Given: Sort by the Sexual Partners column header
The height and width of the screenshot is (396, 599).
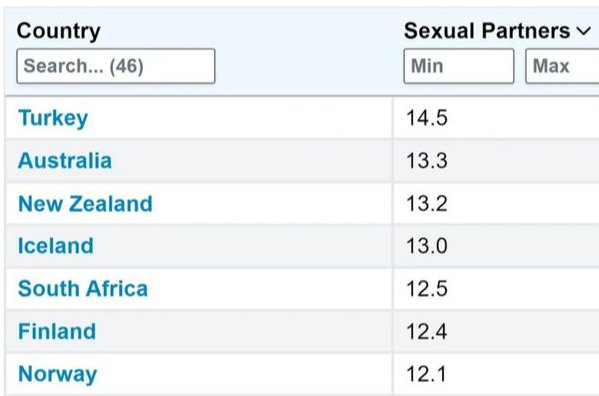Looking at the screenshot, I should (487, 31).
